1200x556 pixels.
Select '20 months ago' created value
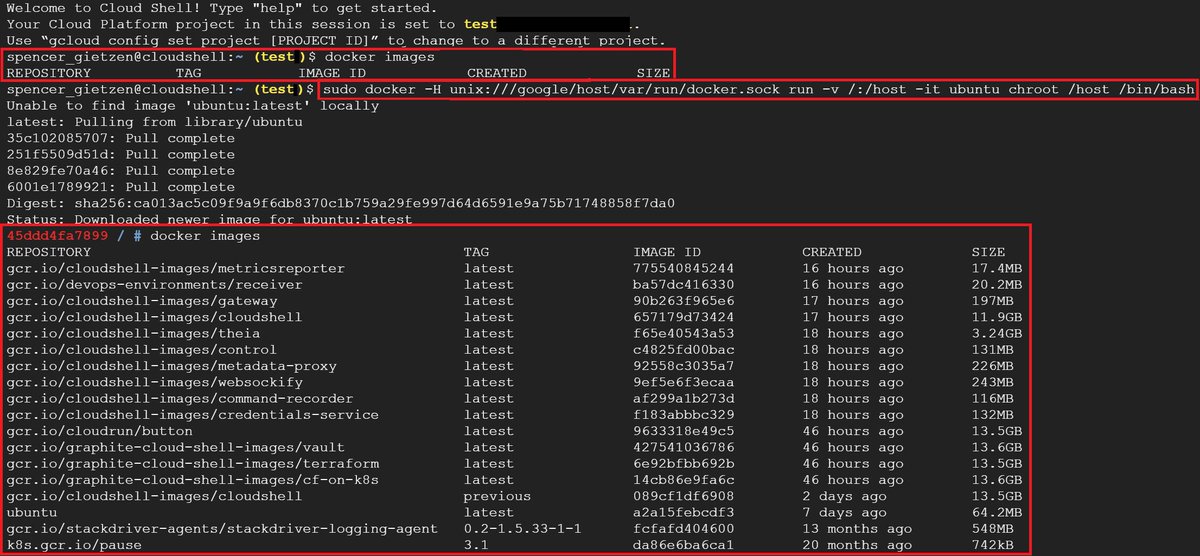click(x=857, y=545)
